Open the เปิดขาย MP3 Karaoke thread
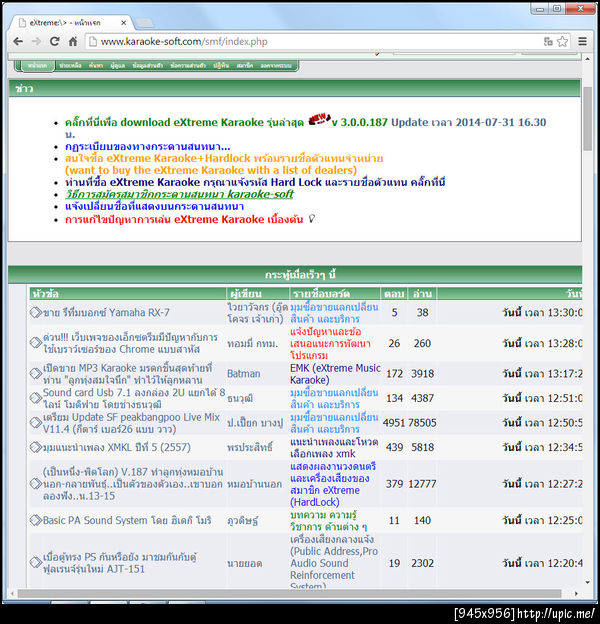The width and height of the screenshot is (600, 624). click(x=127, y=373)
